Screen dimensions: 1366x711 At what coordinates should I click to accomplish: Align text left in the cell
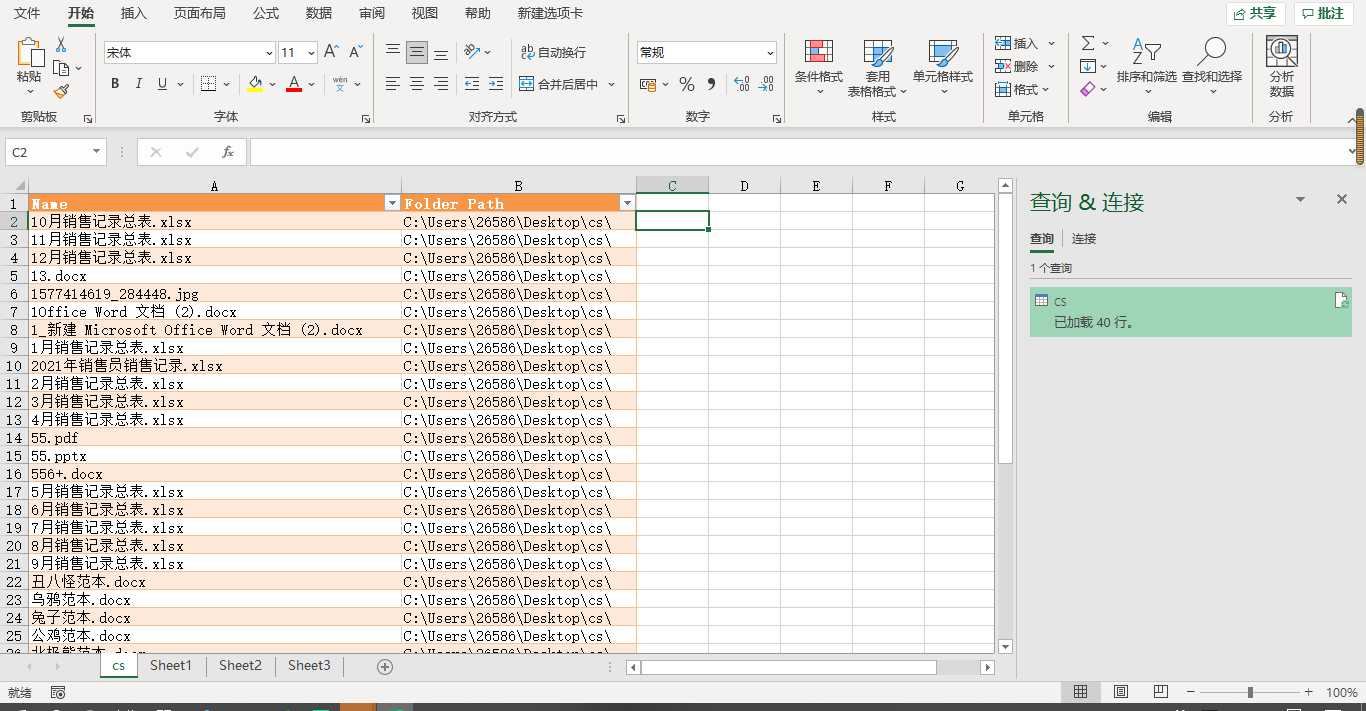click(393, 84)
